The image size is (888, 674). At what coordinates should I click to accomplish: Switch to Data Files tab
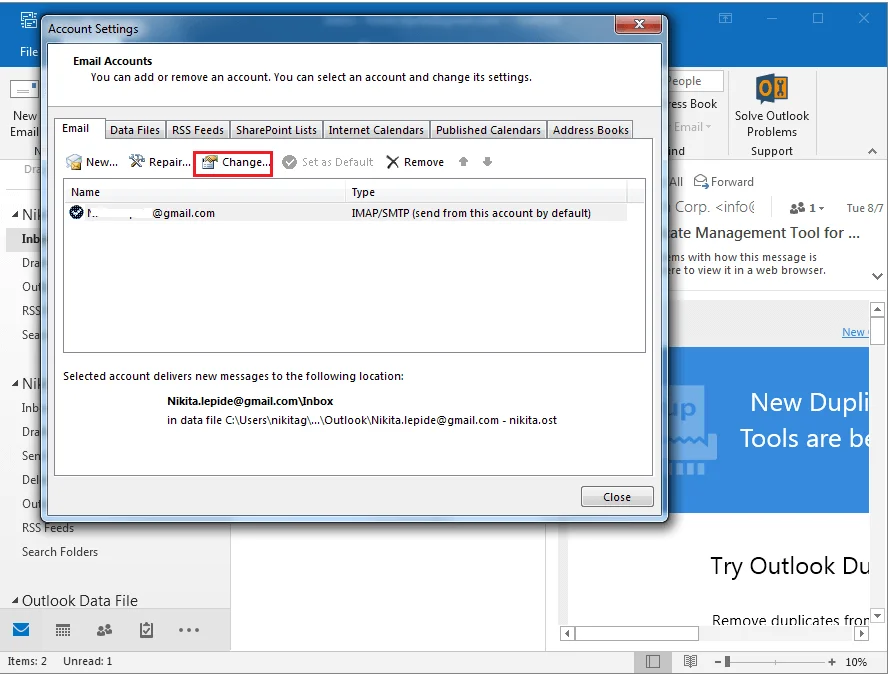(x=135, y=130)
